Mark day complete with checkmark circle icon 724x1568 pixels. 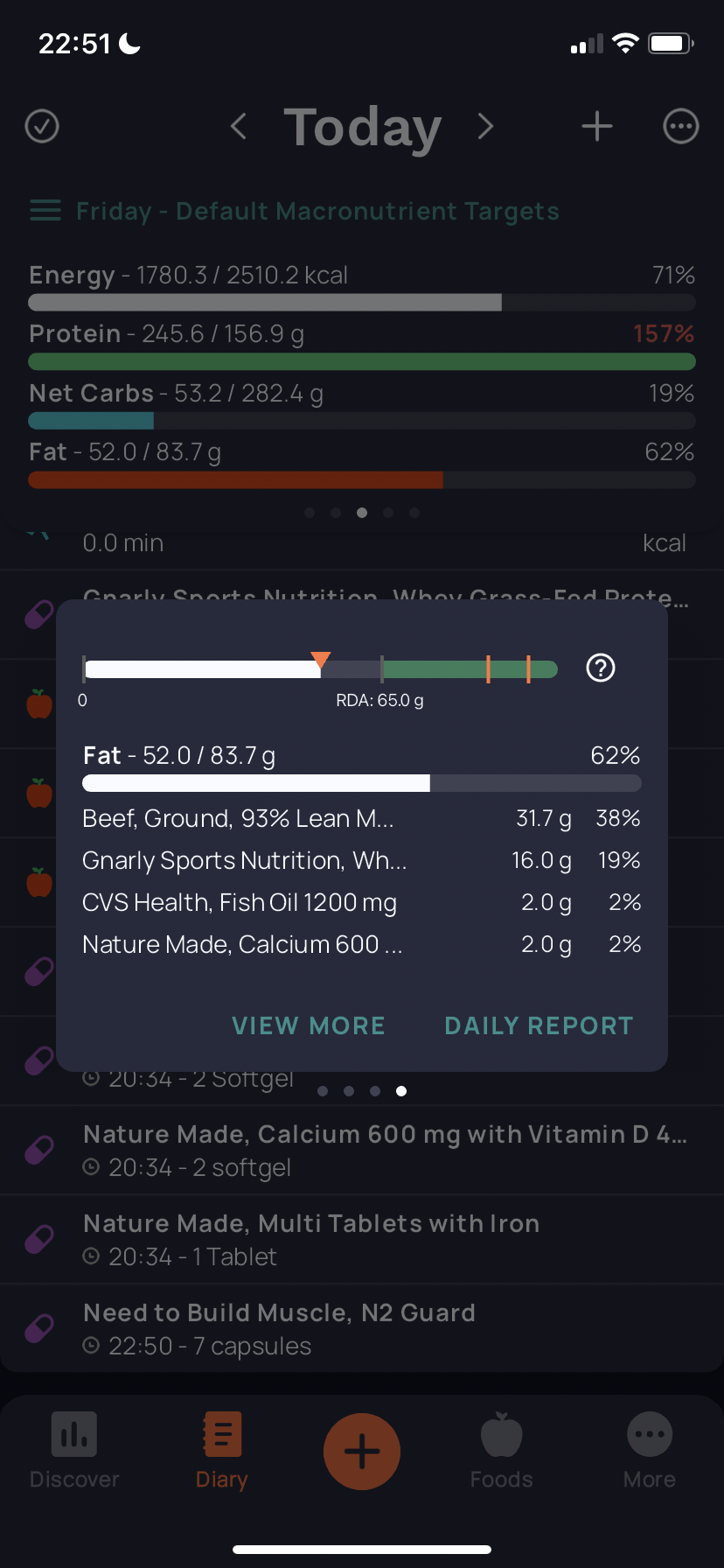(42, 126)
